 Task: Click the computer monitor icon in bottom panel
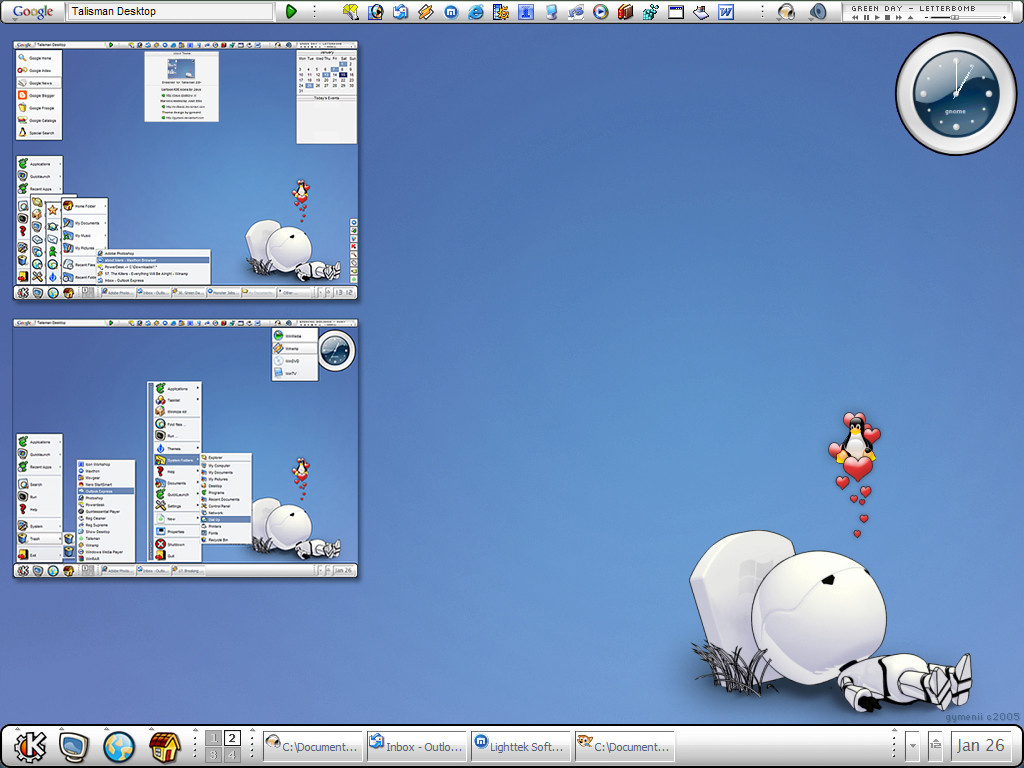point(74,746)
